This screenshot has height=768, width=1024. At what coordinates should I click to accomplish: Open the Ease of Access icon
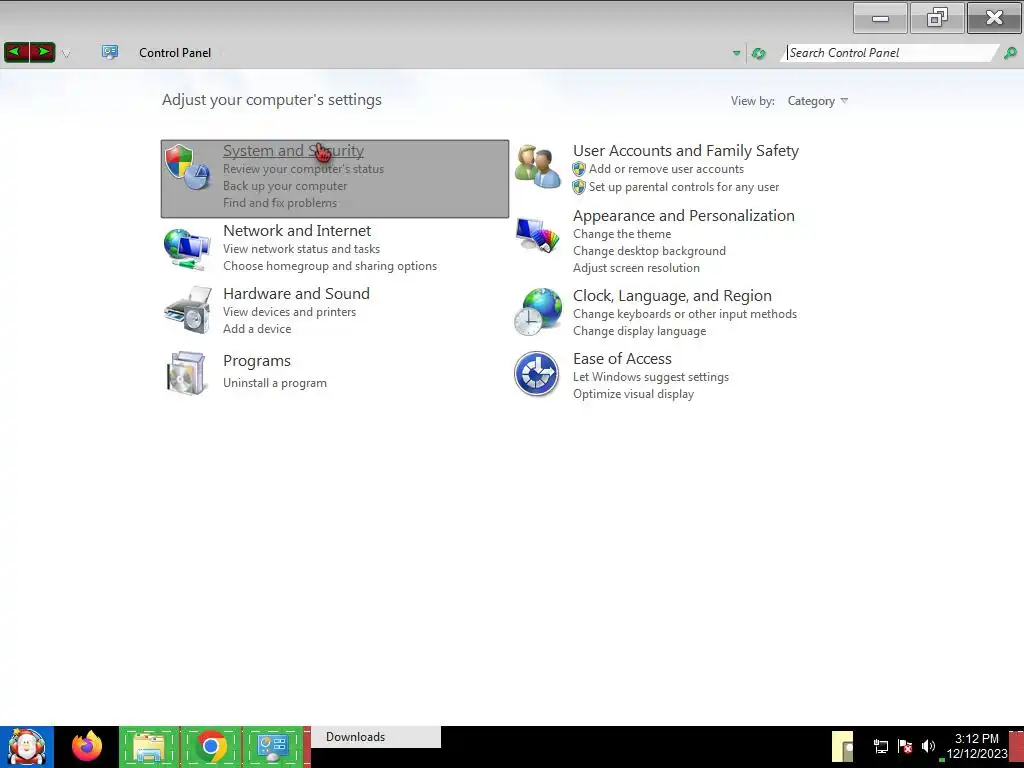[x=536, y=374]
